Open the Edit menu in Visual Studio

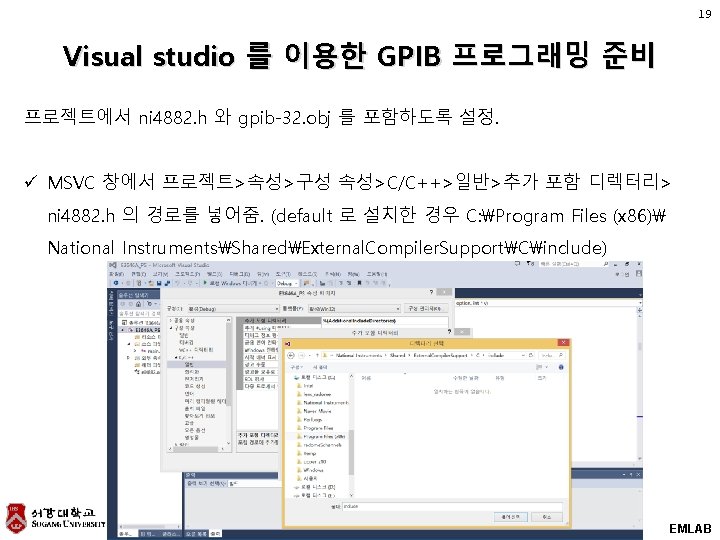point(138,274)
